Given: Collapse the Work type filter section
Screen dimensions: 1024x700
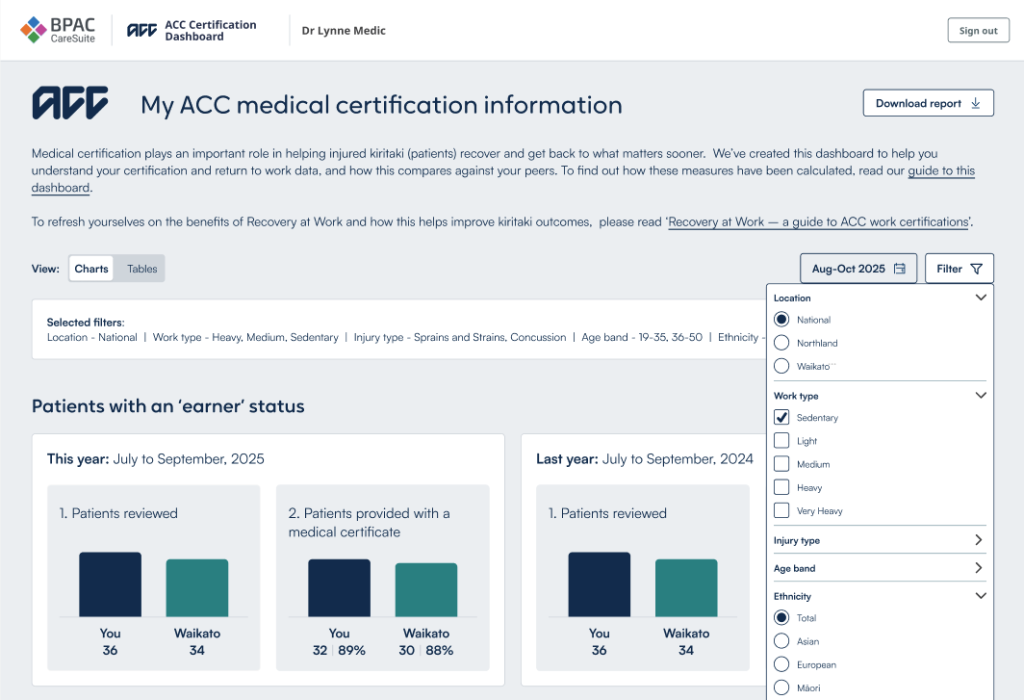Looking at the screenshot, I should point(980,396).
